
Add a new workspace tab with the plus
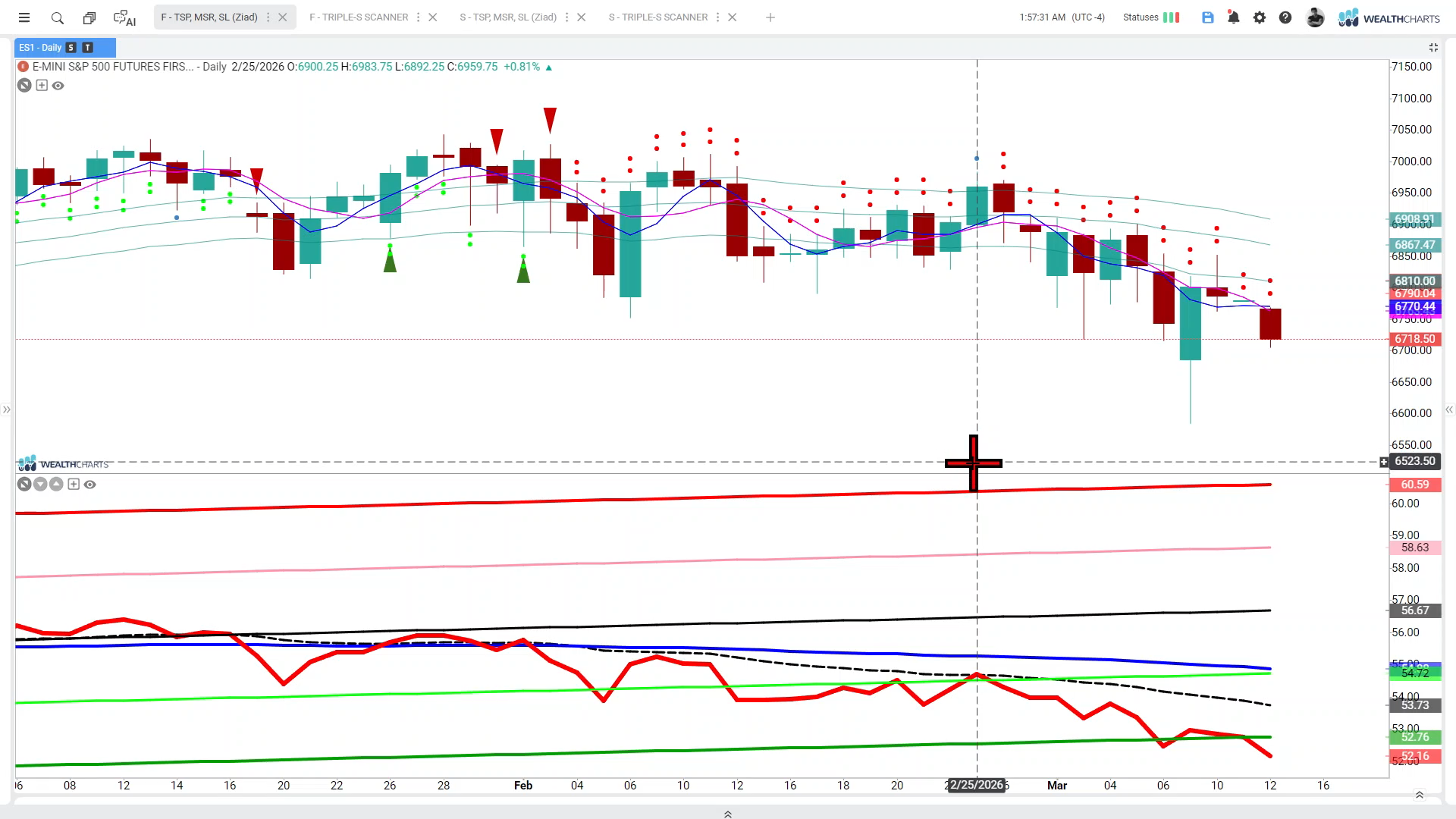click(770, 17)
